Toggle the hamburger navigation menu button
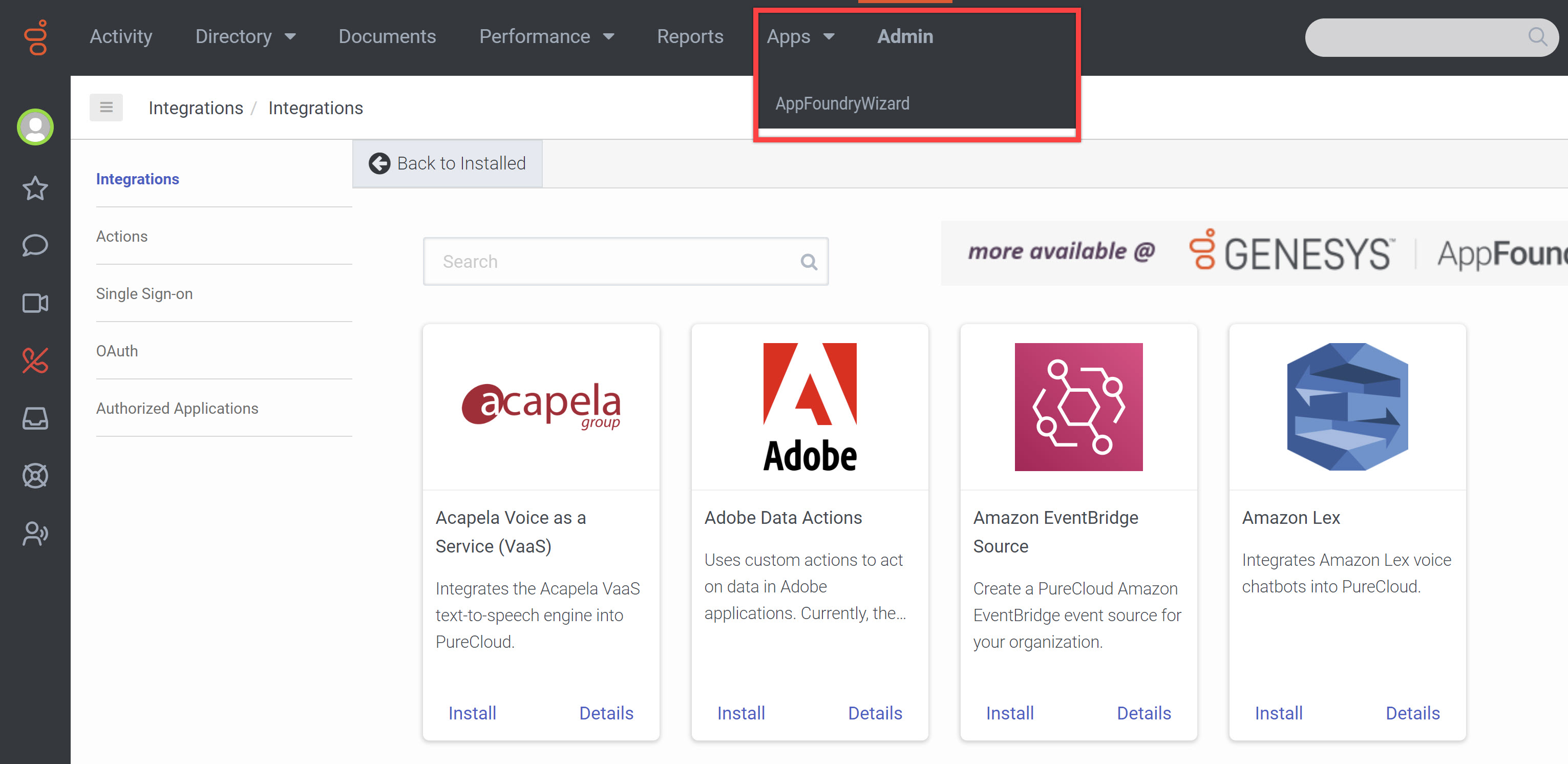The image size is (1568, 764). tap(106, 108)
